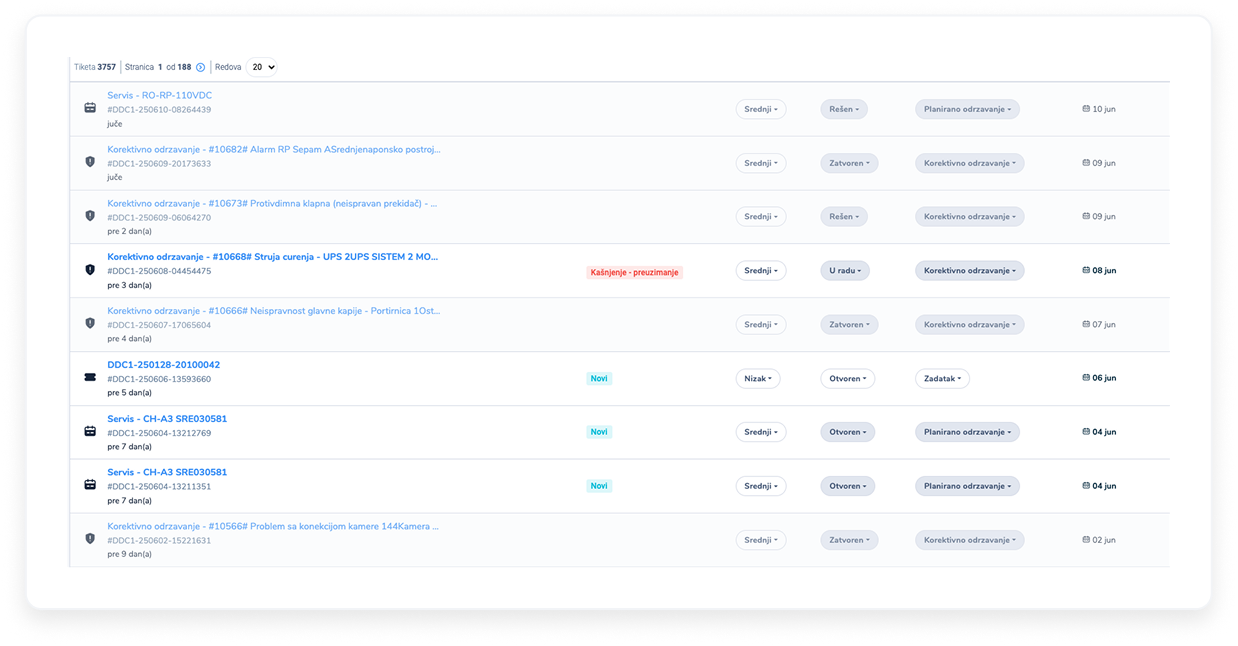Screen dimensions: 1238x646
Task: Open Srednji priority dropdown for RO-RP-110VDC ticket
Action: click(x=761, y=109)
